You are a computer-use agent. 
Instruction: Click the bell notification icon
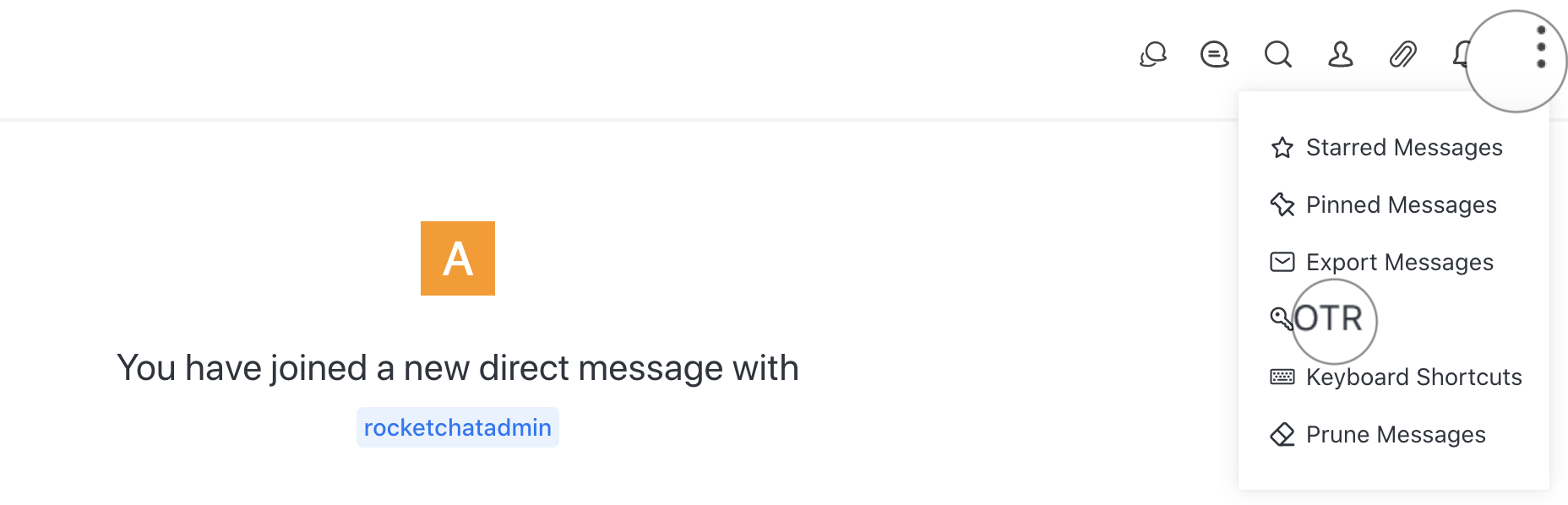[x=1460, y=54]
